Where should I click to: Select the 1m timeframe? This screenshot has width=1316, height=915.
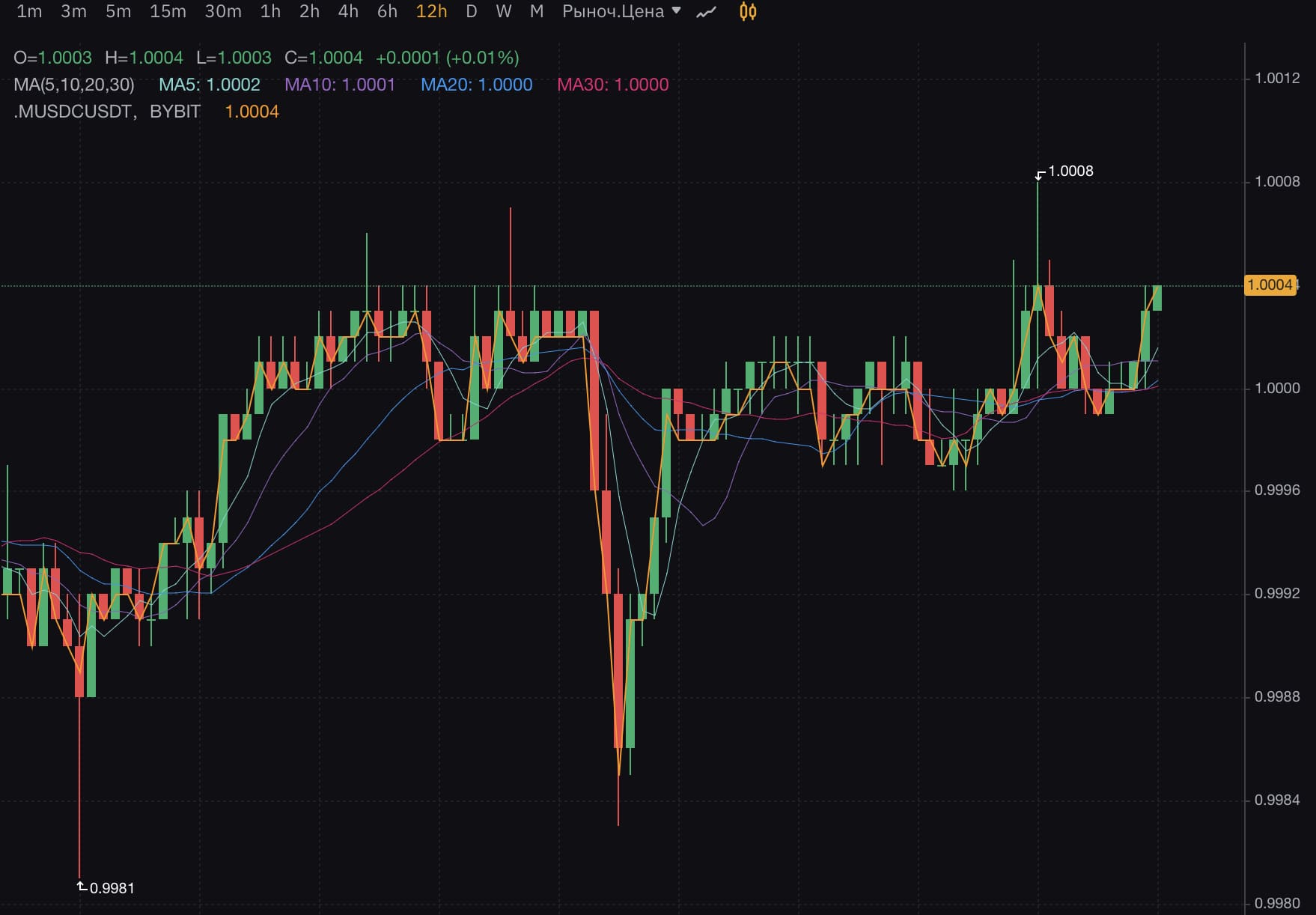[29, 11]
